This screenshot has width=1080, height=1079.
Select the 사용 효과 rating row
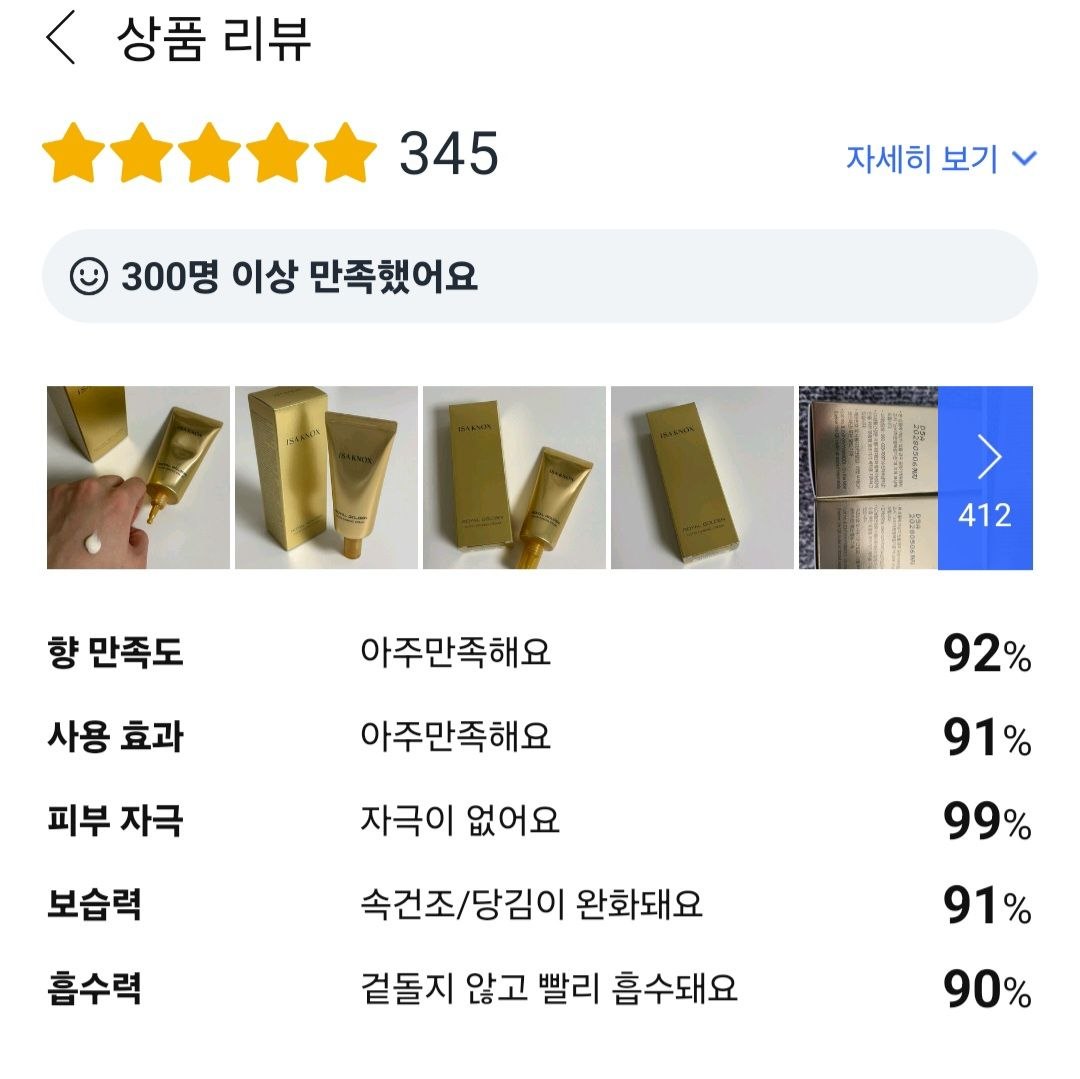[x=539, y=736]
